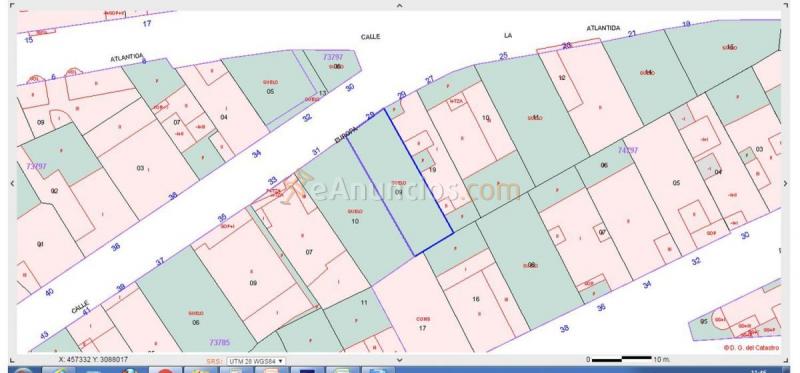Select the EUROPA street label
This screenshot has width=800, height=373.
click(x=345, y=135)
